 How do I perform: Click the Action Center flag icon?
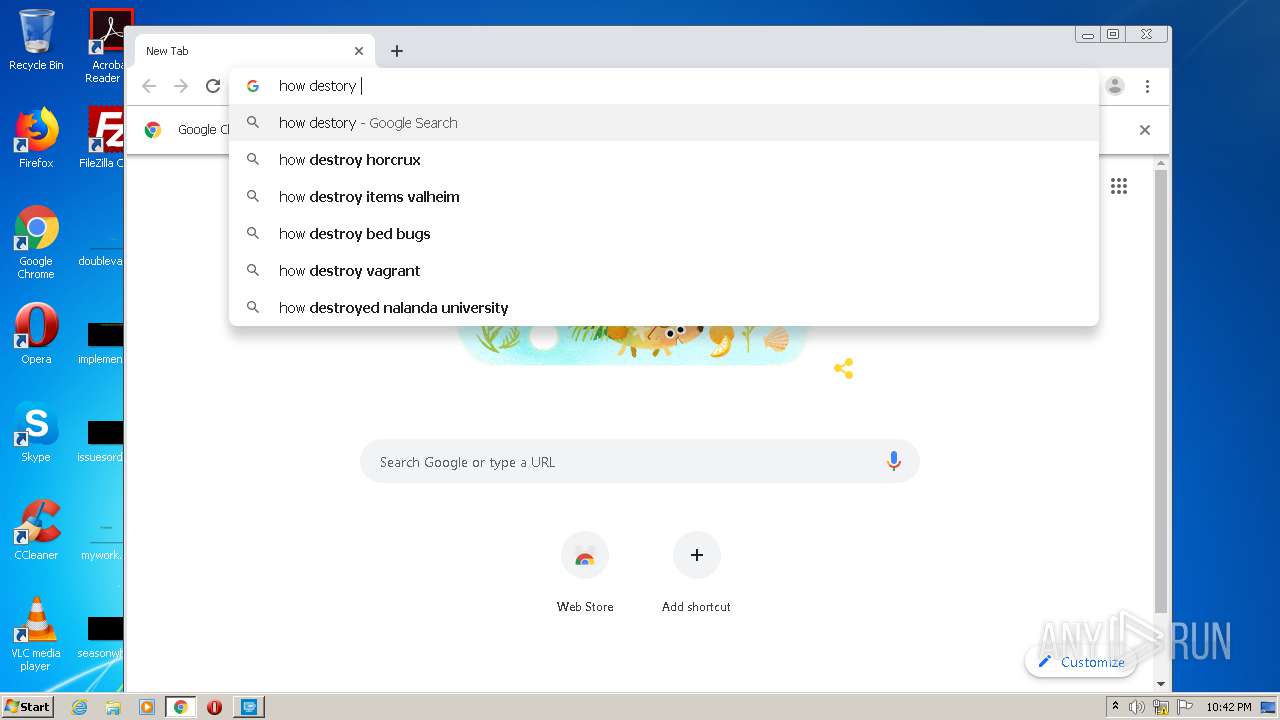pyautogui.click(x=1185, y=707)
